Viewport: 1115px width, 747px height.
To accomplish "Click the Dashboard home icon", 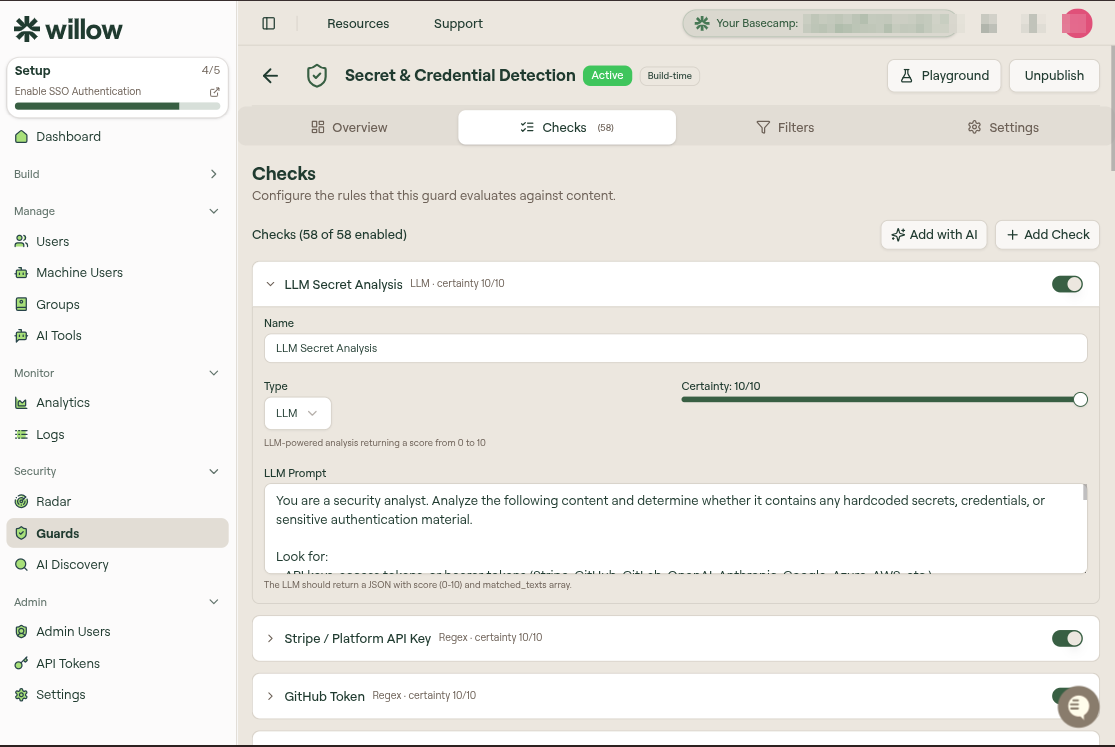I will coord(21,137).
